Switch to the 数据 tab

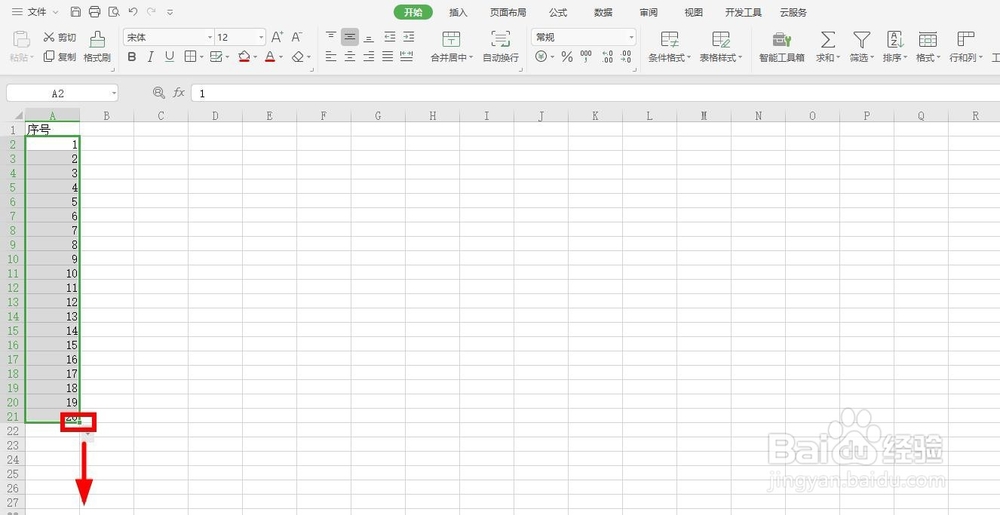coord(603,12)
